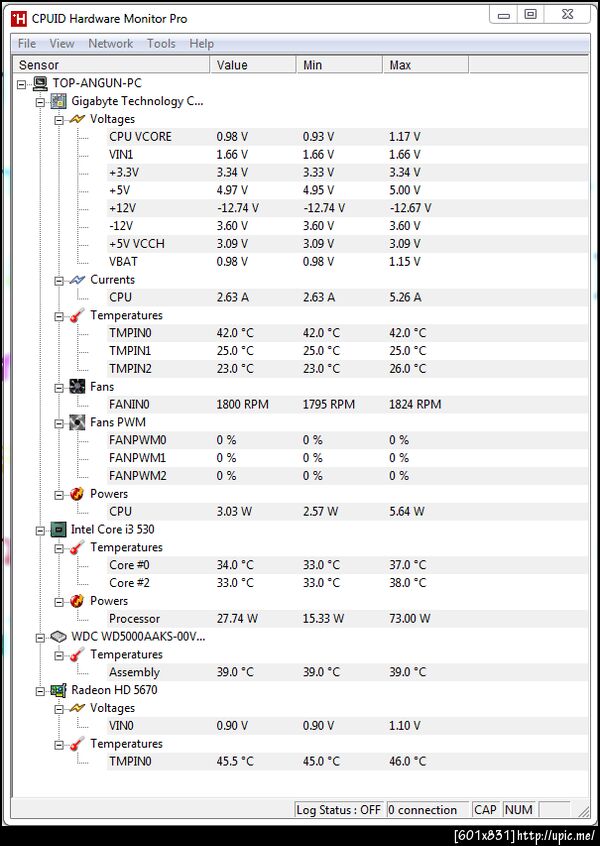600x846 pixels.
Task: Select the Processor power row
Action: click(x=347, y=618)
